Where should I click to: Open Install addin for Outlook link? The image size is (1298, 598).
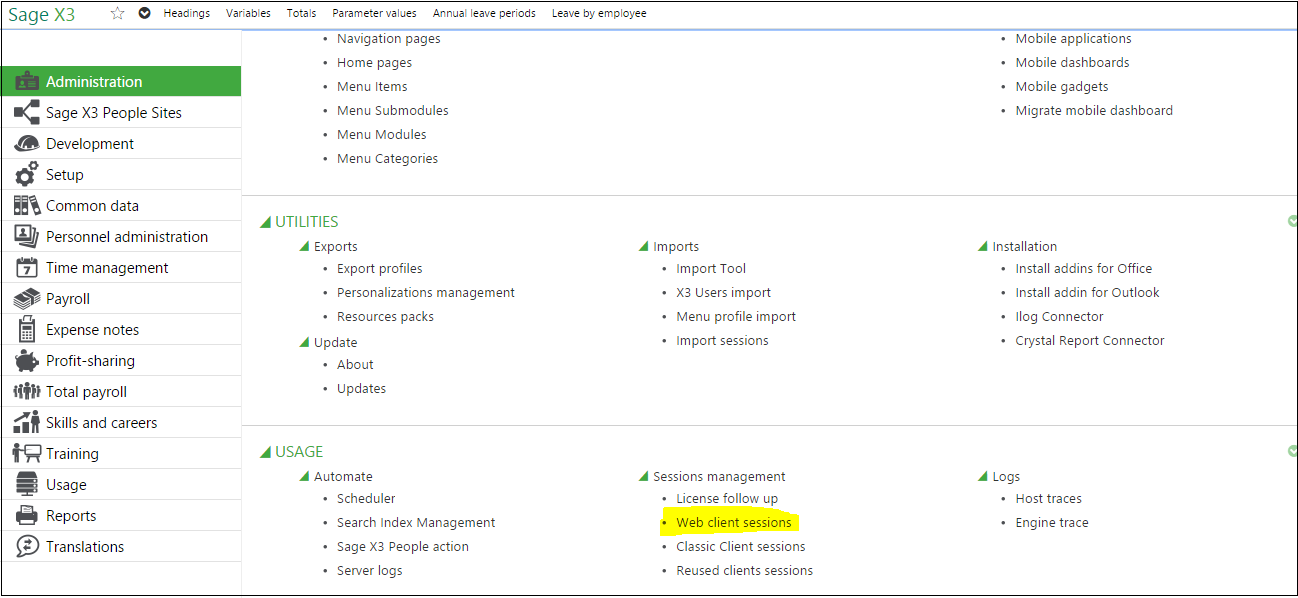click(x=1088, y=292)
